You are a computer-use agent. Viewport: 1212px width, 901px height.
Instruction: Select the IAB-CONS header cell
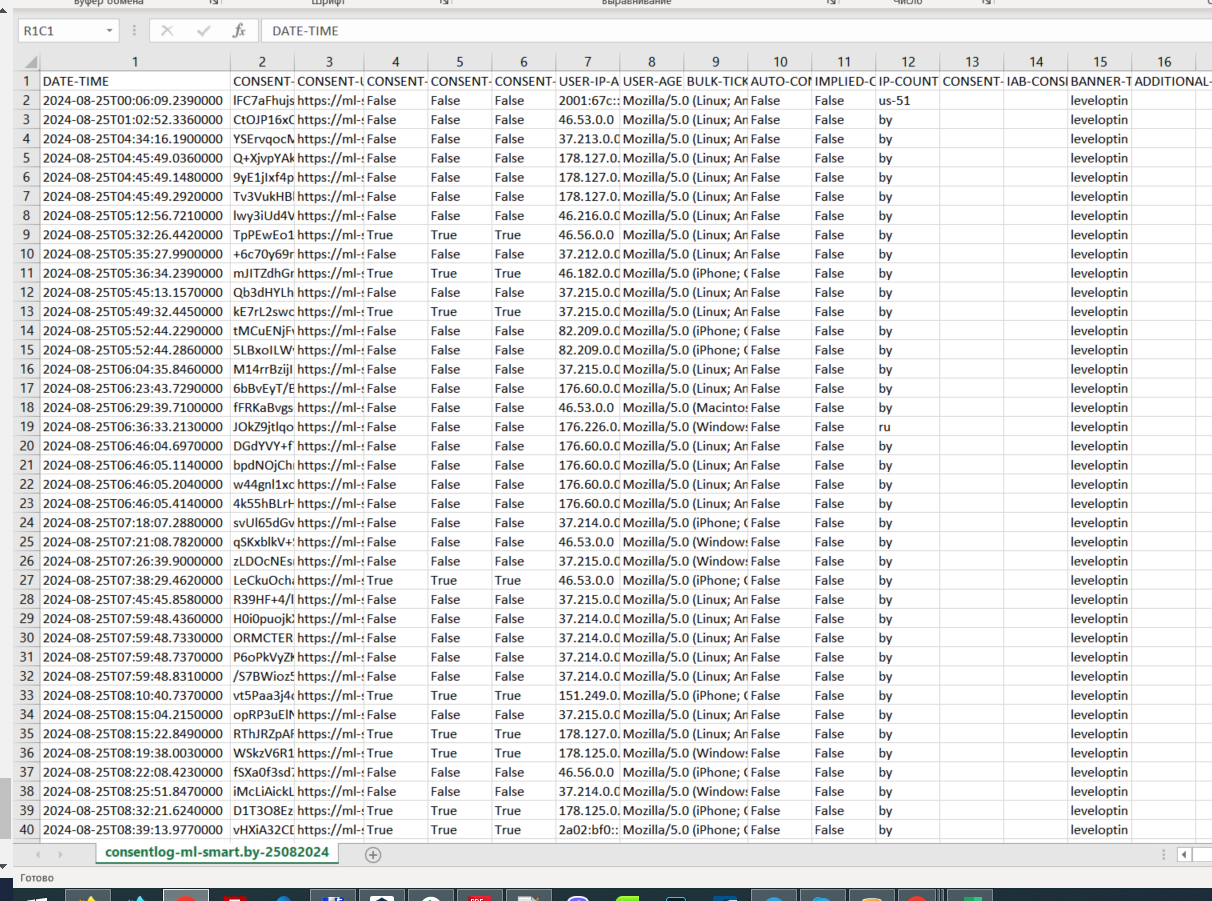1035,81
